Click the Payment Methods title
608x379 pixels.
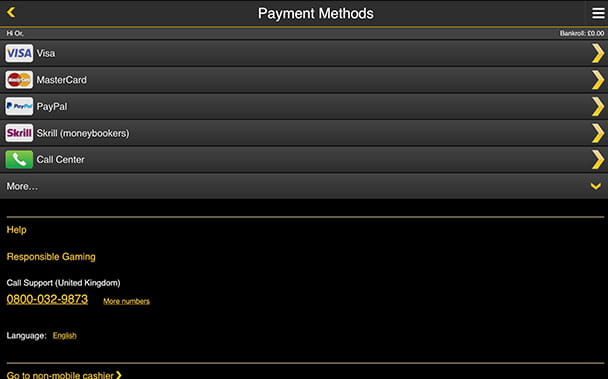[316, 14]
